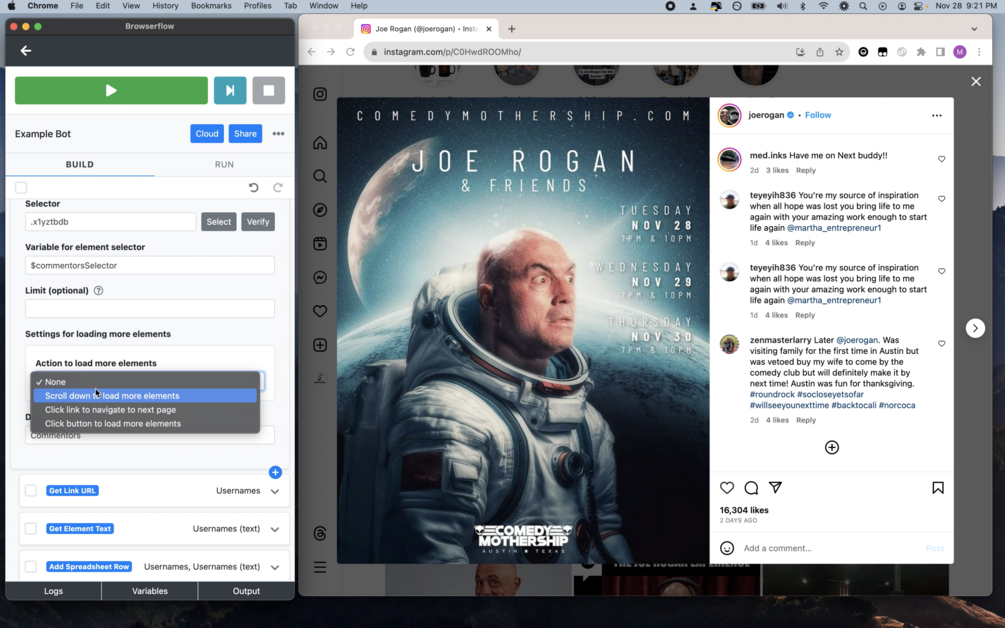Run the bot with the green play button
The height and width of the screenshot is (628, 1005).
111,90
